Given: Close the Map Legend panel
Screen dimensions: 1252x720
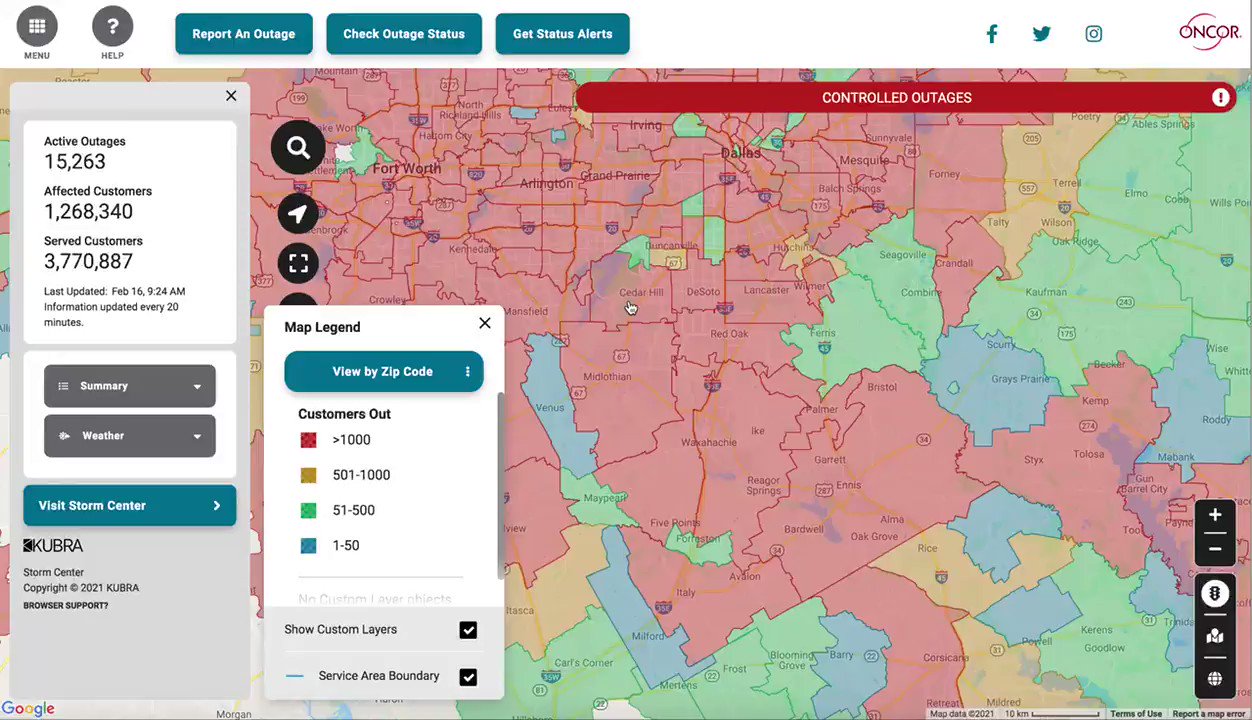Looking at the screenshot, I should click(x=485, y=323).
